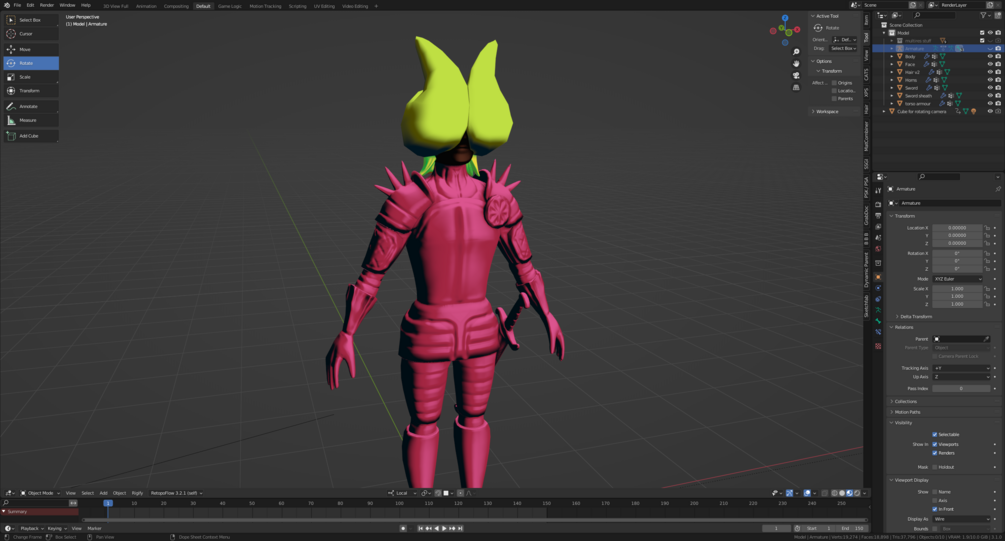Open the rotation Mode XYZ Euler dropdown
1005x541 pixels.
coord(958,279)
